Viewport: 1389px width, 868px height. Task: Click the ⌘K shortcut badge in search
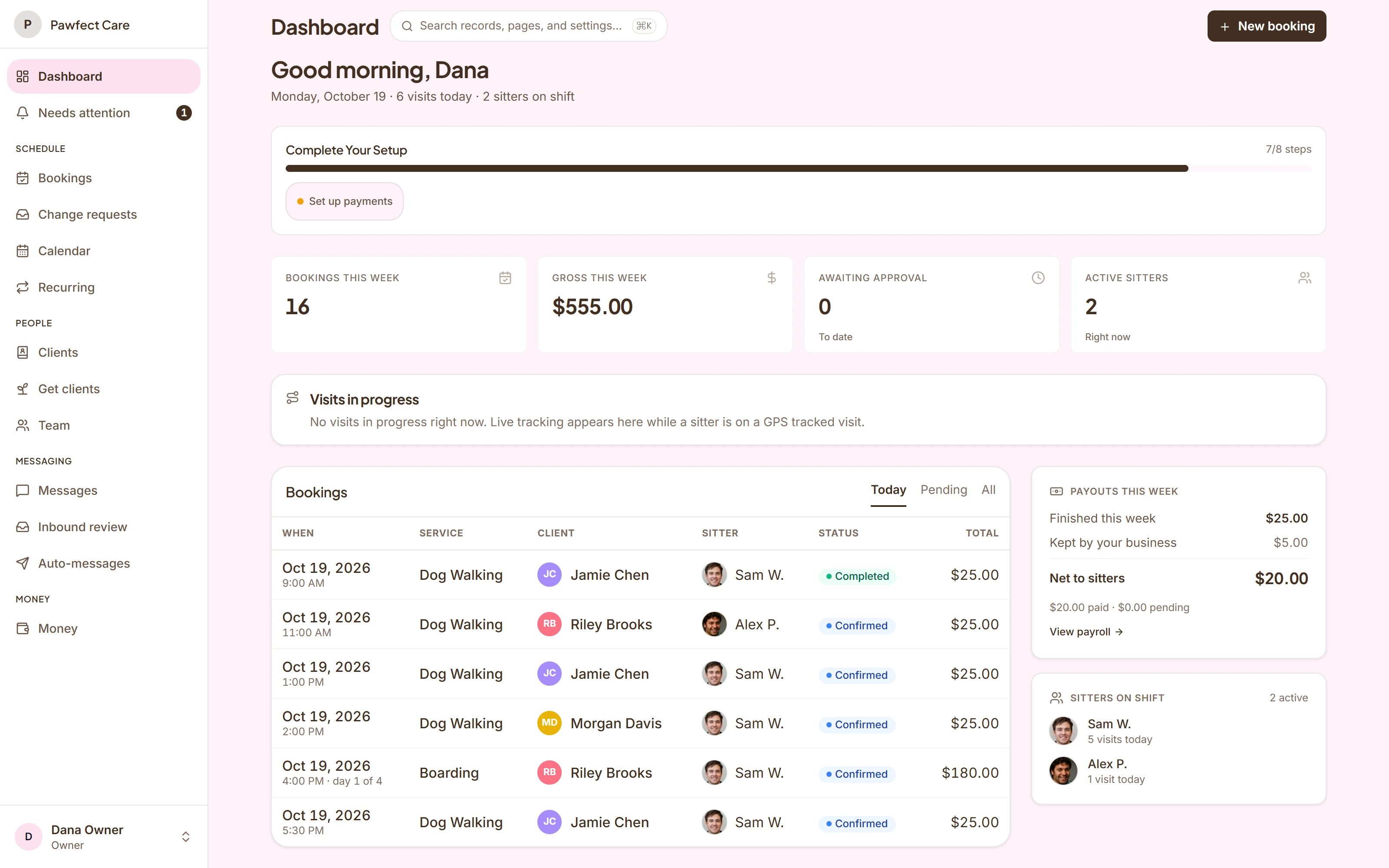pyautogui.click(x=643, y=26)
